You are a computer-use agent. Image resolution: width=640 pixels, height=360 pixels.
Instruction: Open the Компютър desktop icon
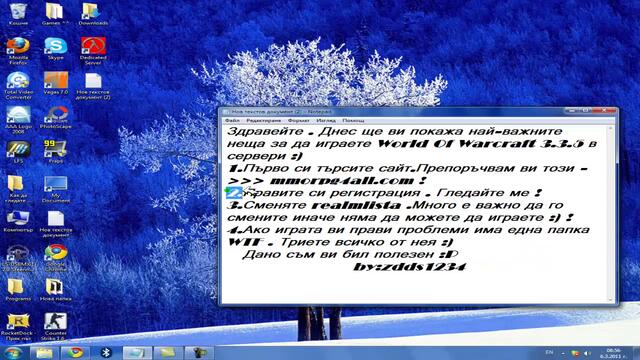pyautogui.click(x=18, y=222)
